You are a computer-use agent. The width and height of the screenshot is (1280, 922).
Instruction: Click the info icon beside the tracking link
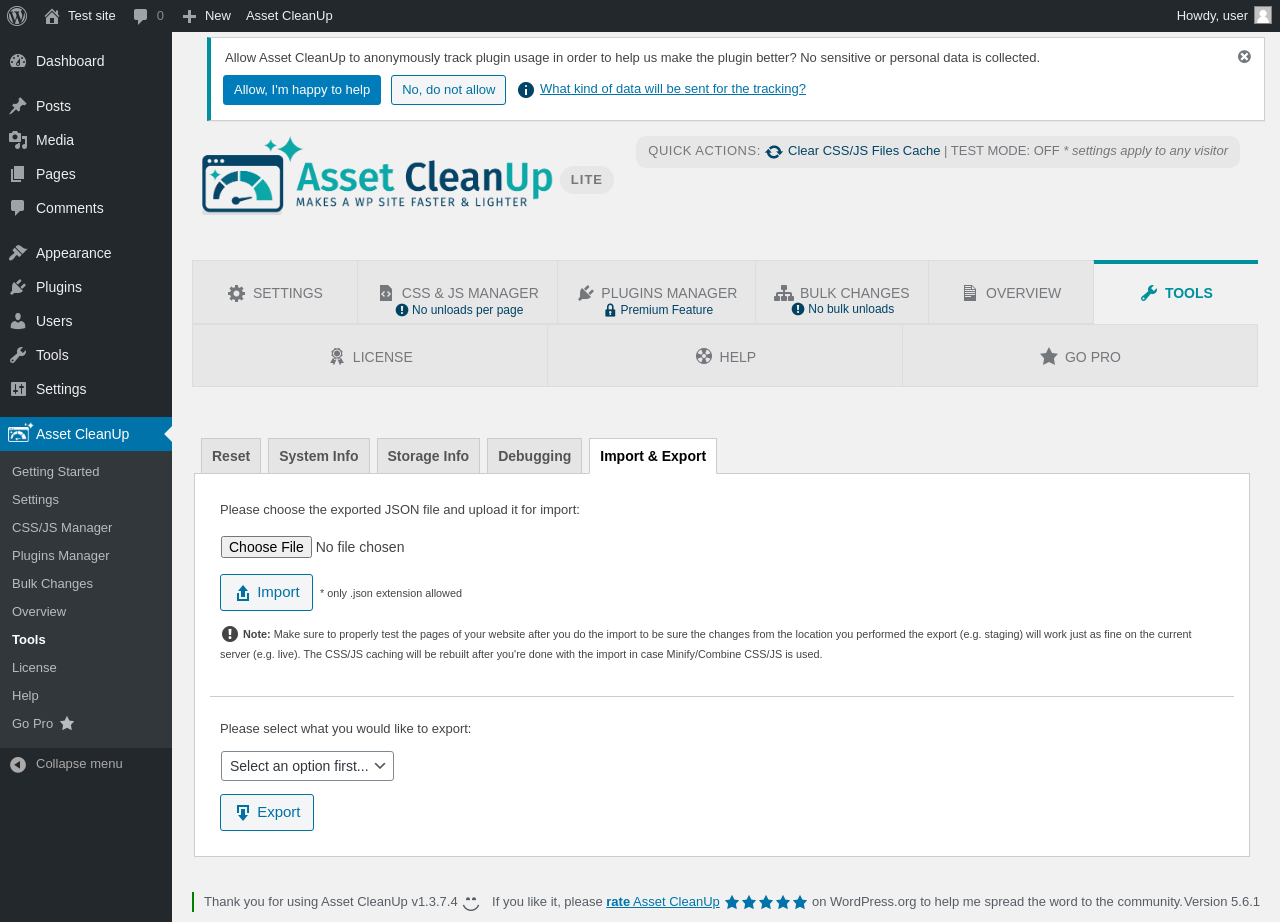point(526,90)
